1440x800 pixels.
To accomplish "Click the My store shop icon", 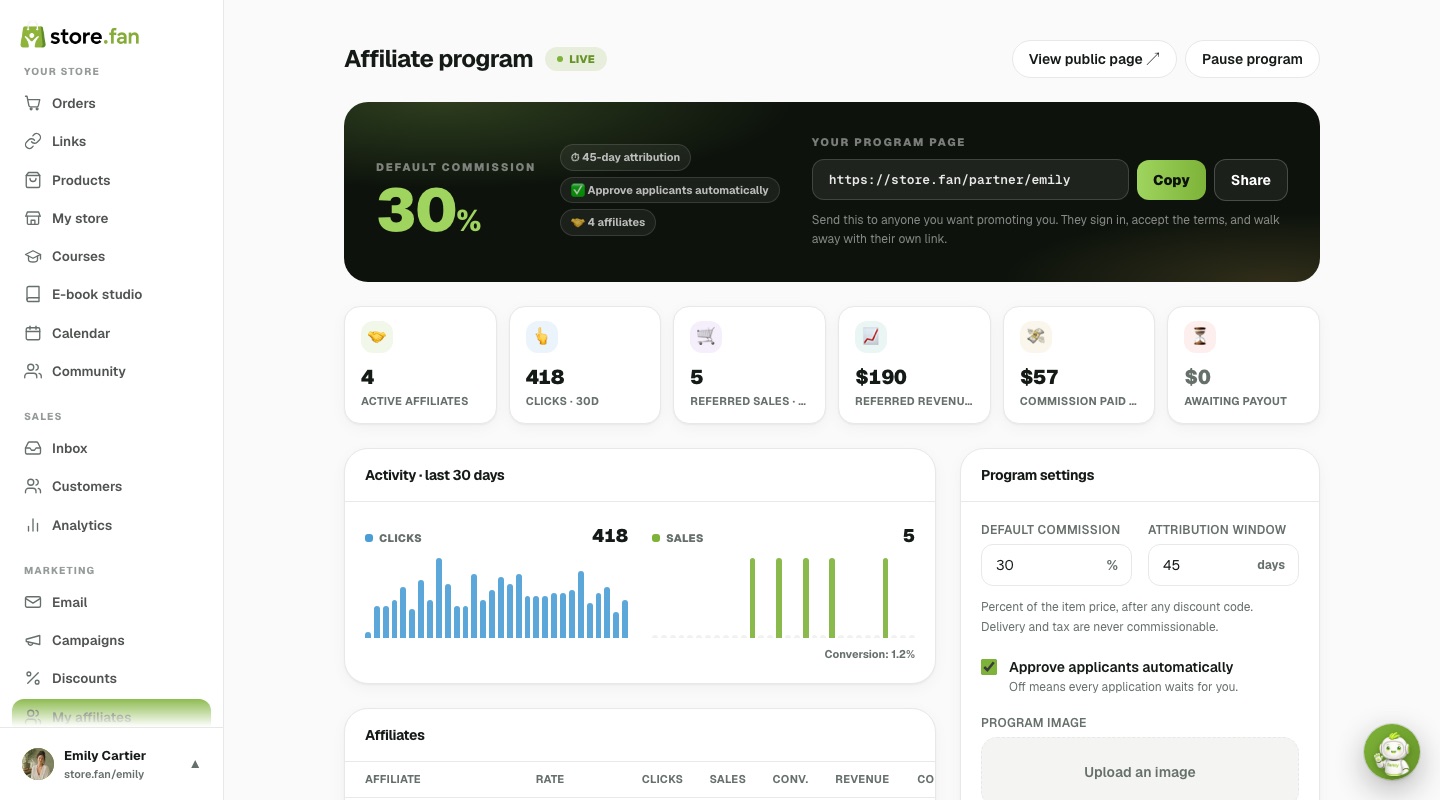I will coord(33,218).
